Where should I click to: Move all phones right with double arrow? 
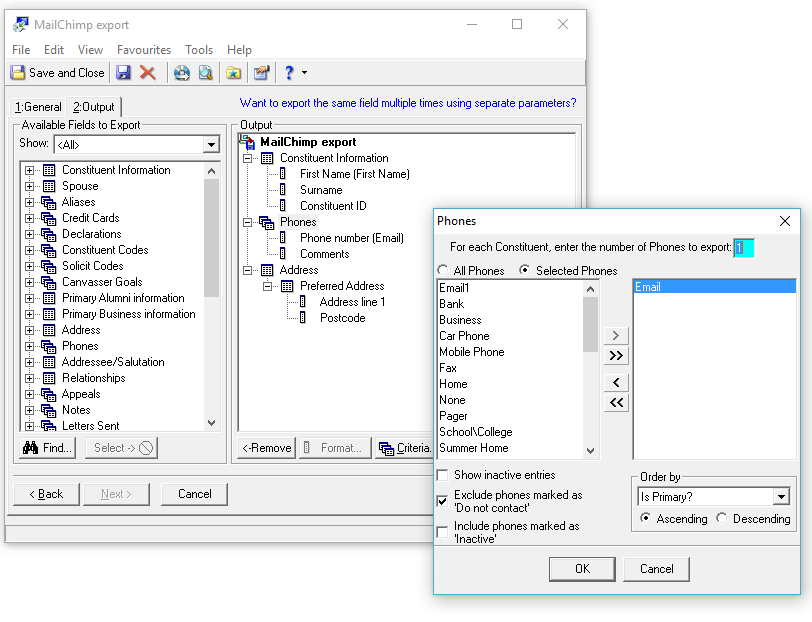pos(616,356)
